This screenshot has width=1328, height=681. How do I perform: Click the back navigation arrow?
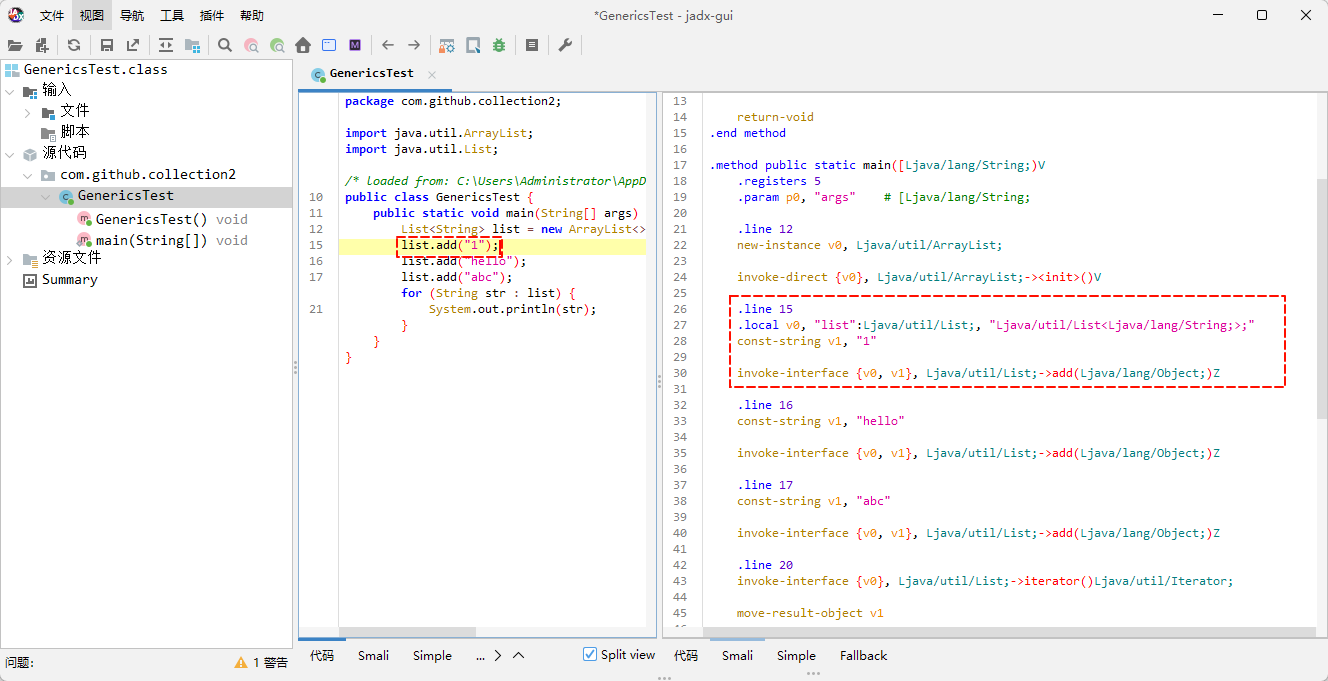click(x=388, y=45)
